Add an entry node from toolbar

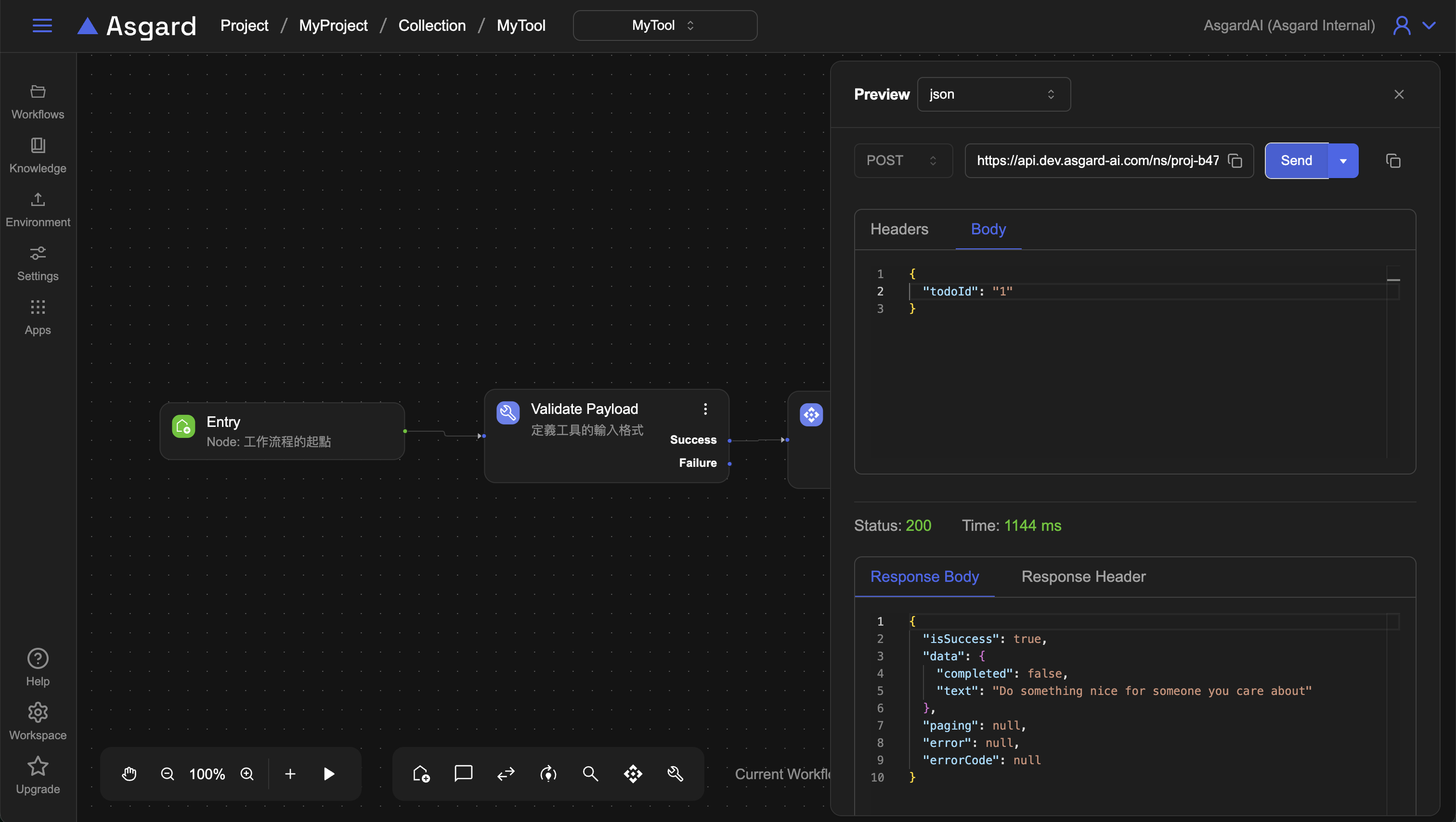(x=421, y=773)
